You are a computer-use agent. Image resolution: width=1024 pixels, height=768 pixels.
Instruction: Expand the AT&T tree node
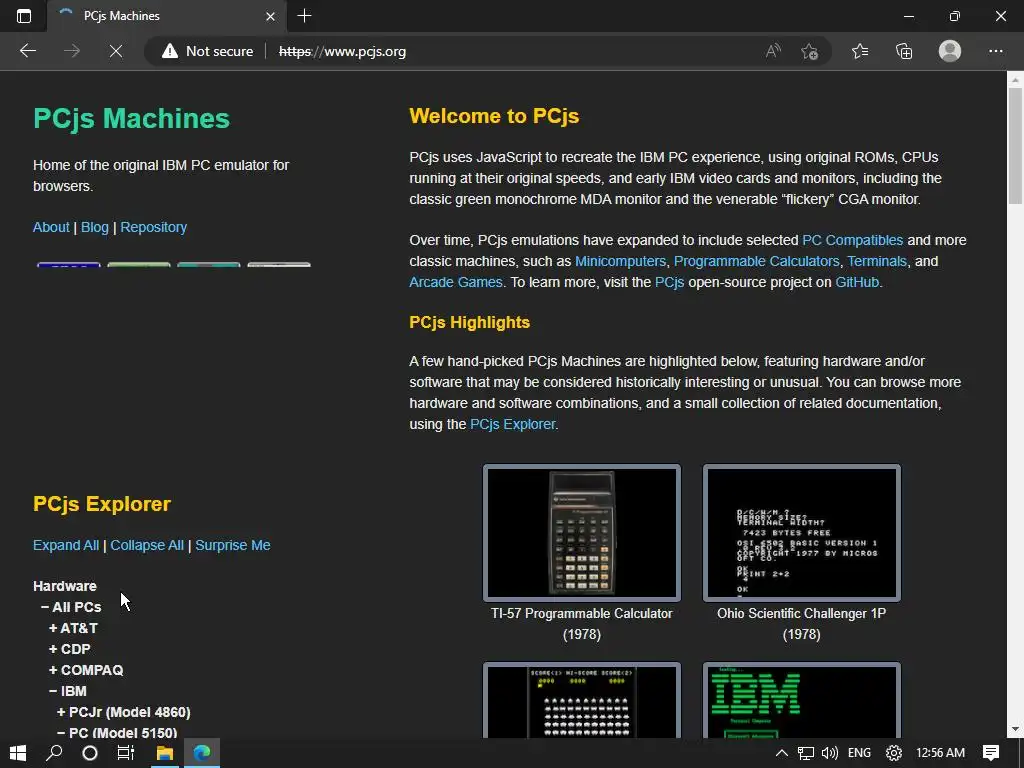click(73, 628)
